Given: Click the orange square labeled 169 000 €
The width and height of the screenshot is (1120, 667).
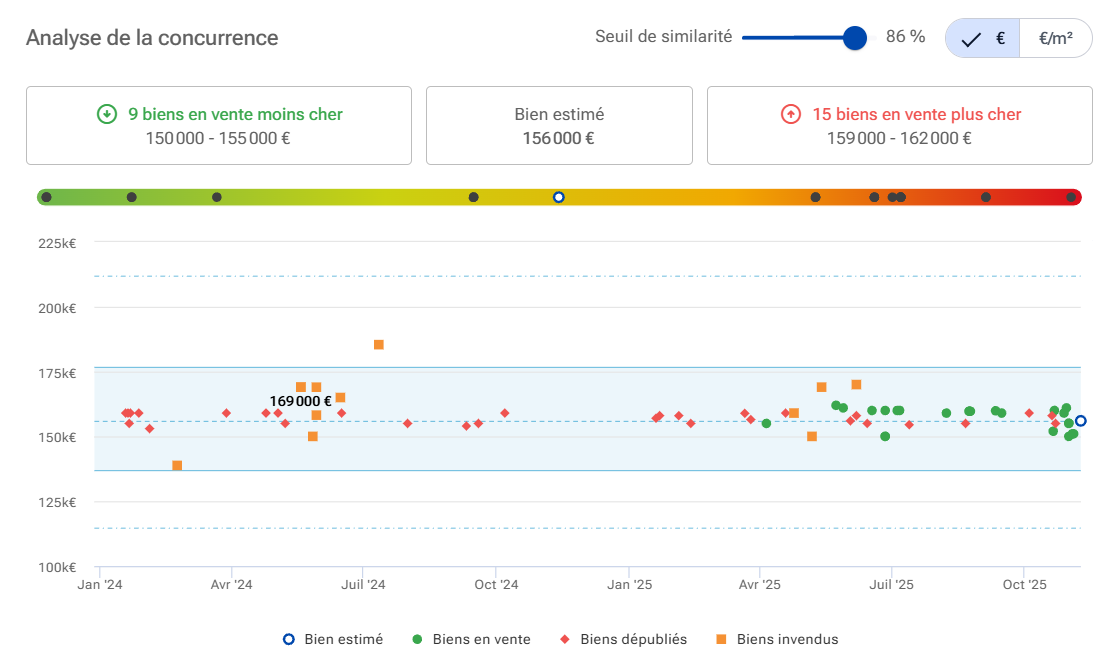Looking at the screenshot, I should pyautogui.click(x=301, y=387).
